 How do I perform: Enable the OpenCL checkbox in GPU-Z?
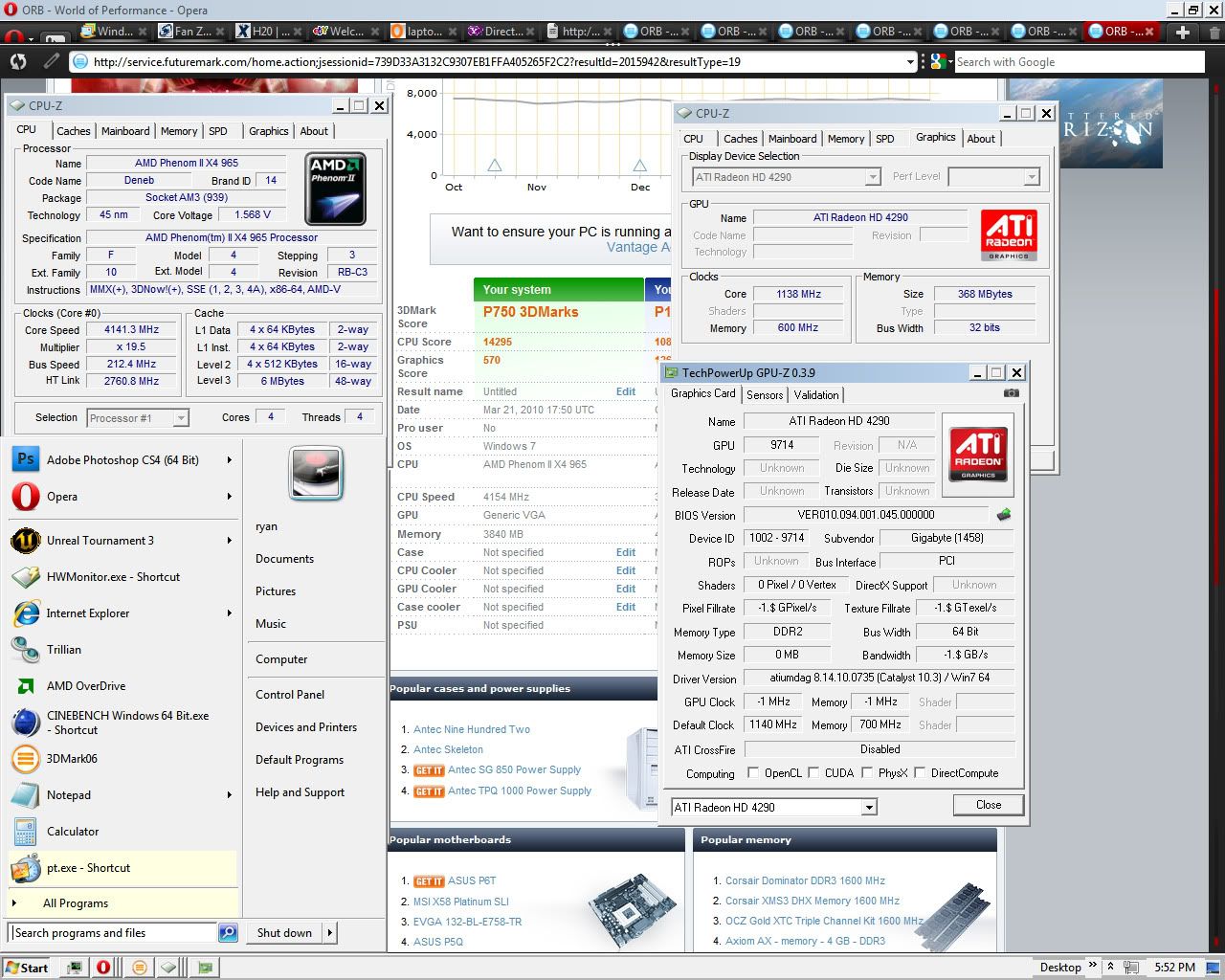pos(753,773)
